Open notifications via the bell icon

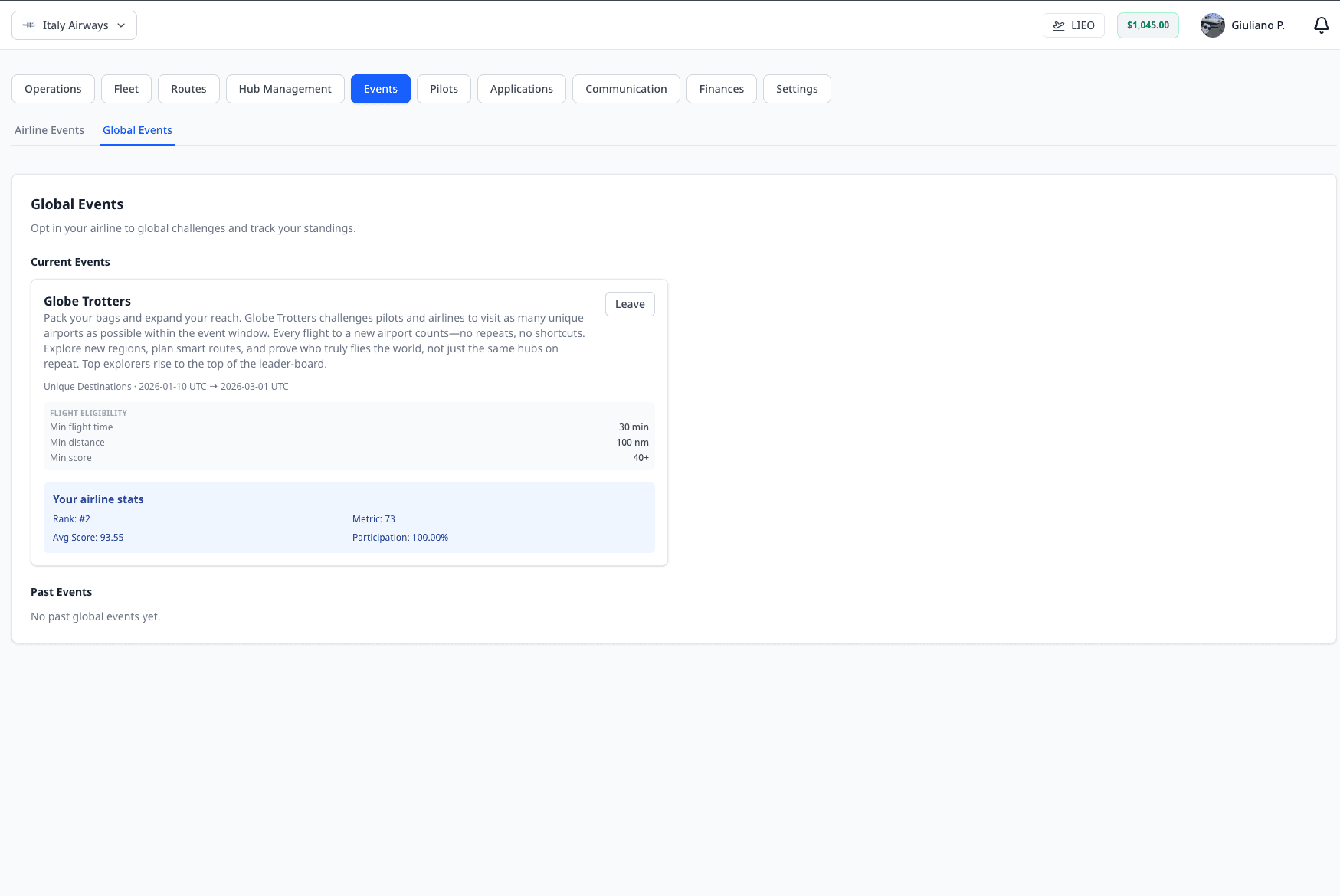1321,25
